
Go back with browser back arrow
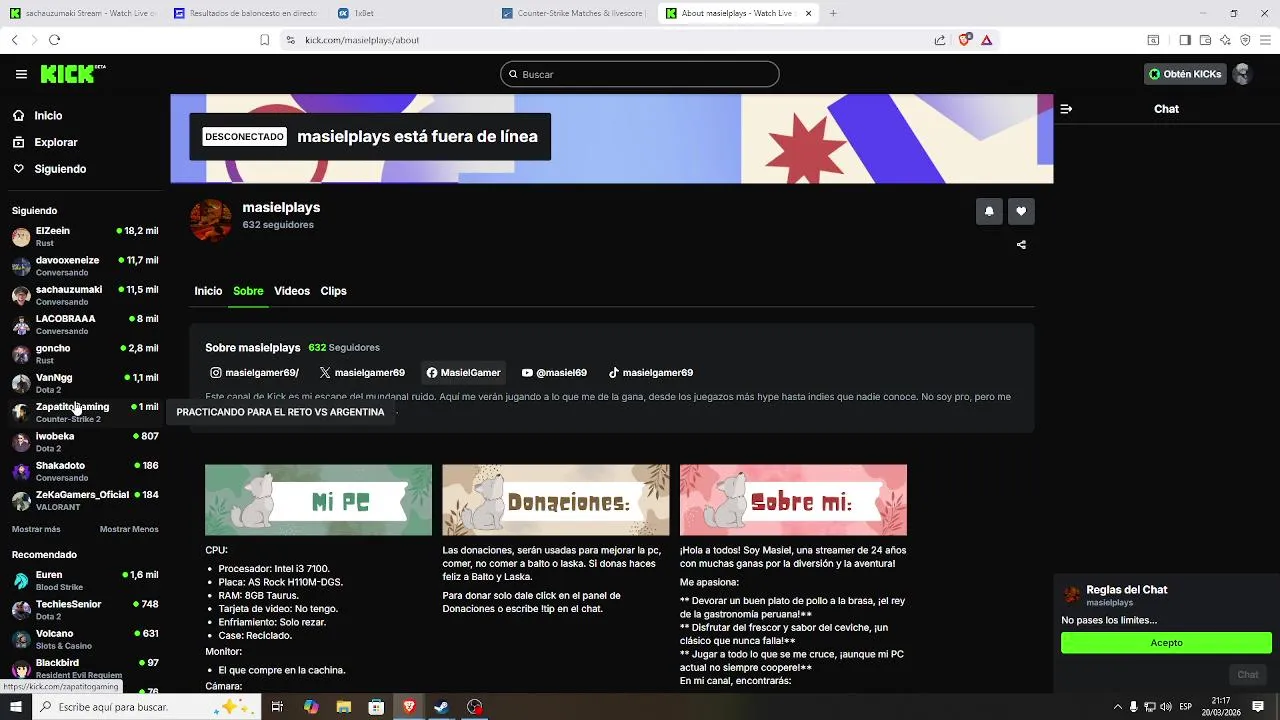click(x=14, y=40)
